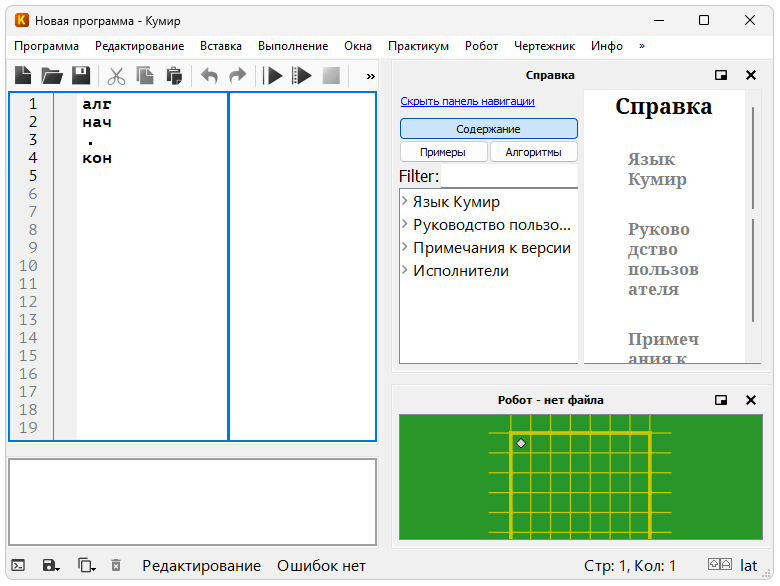Undock the Робот panel

[x=721, y=400]
